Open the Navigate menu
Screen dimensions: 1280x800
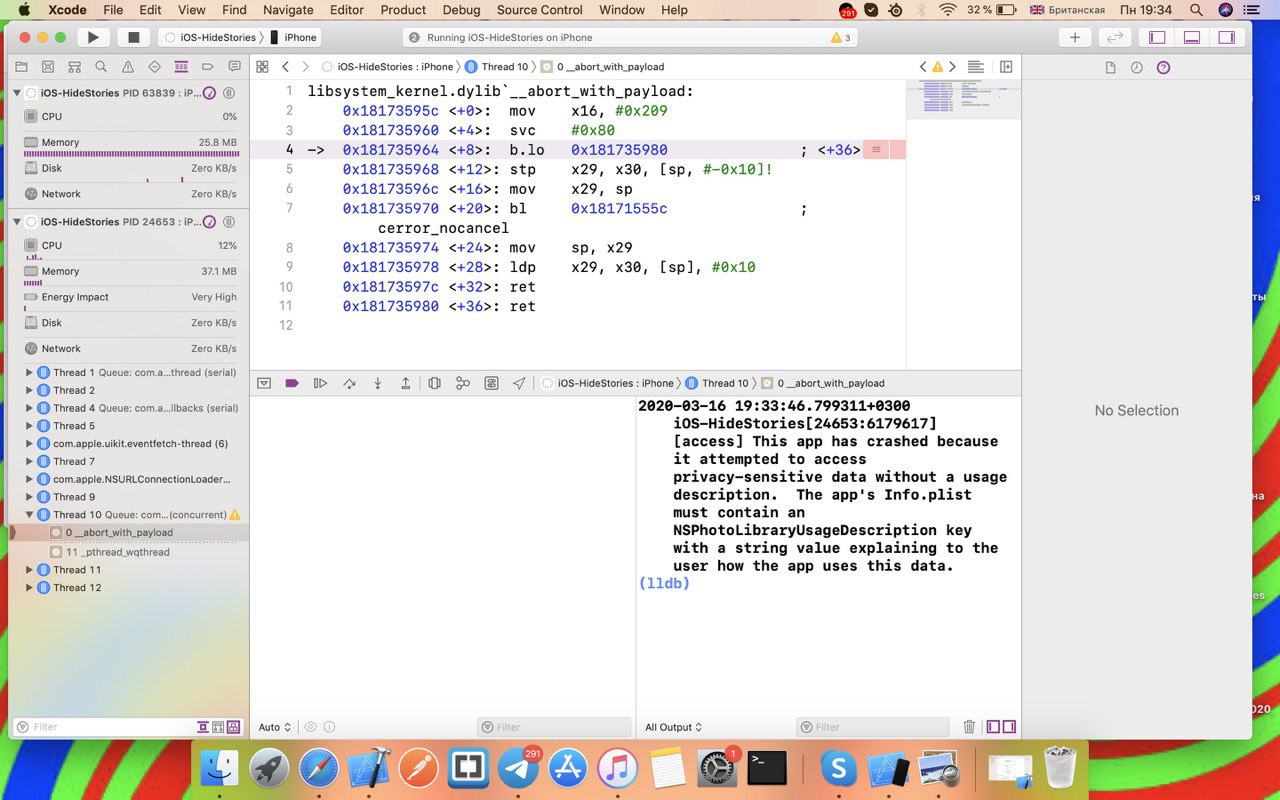[288, 10]
